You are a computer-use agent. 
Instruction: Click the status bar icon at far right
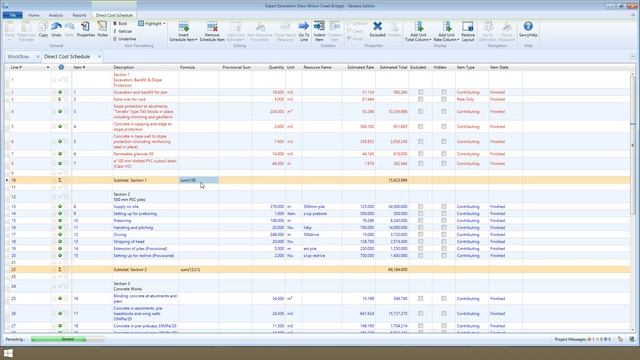click(632, 339)
